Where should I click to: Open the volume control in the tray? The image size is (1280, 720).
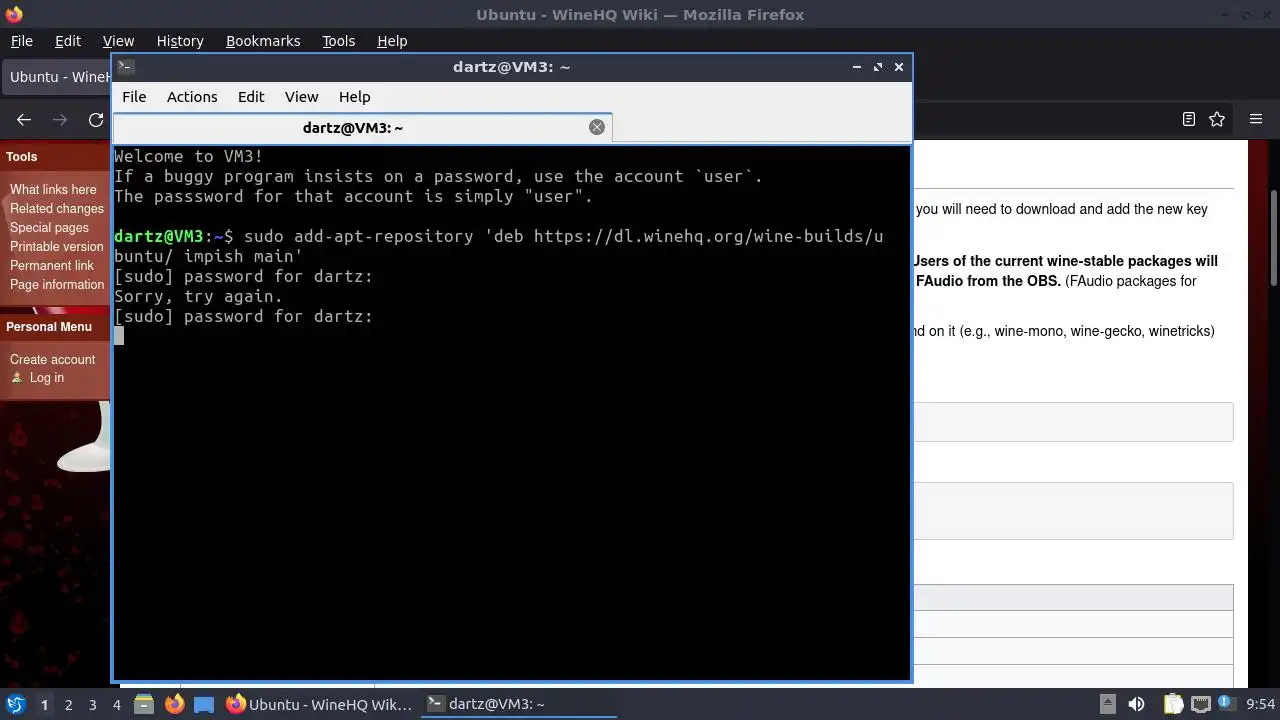(1136, 704)
